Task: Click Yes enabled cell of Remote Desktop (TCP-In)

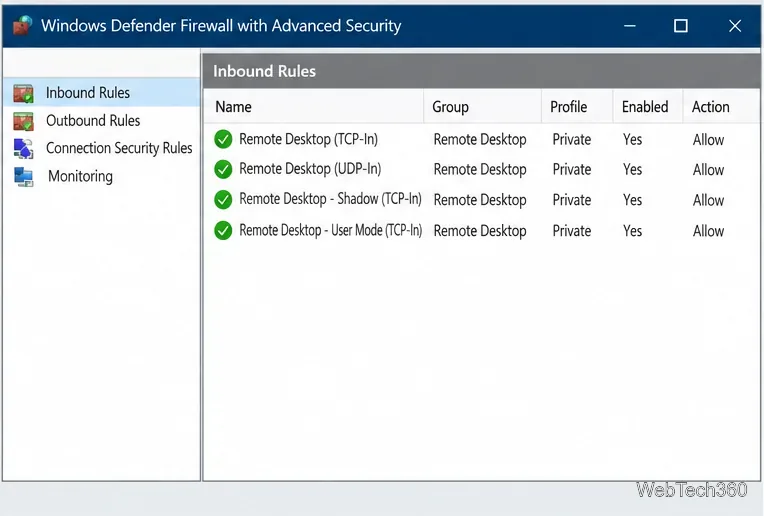Action: [632, 140]
